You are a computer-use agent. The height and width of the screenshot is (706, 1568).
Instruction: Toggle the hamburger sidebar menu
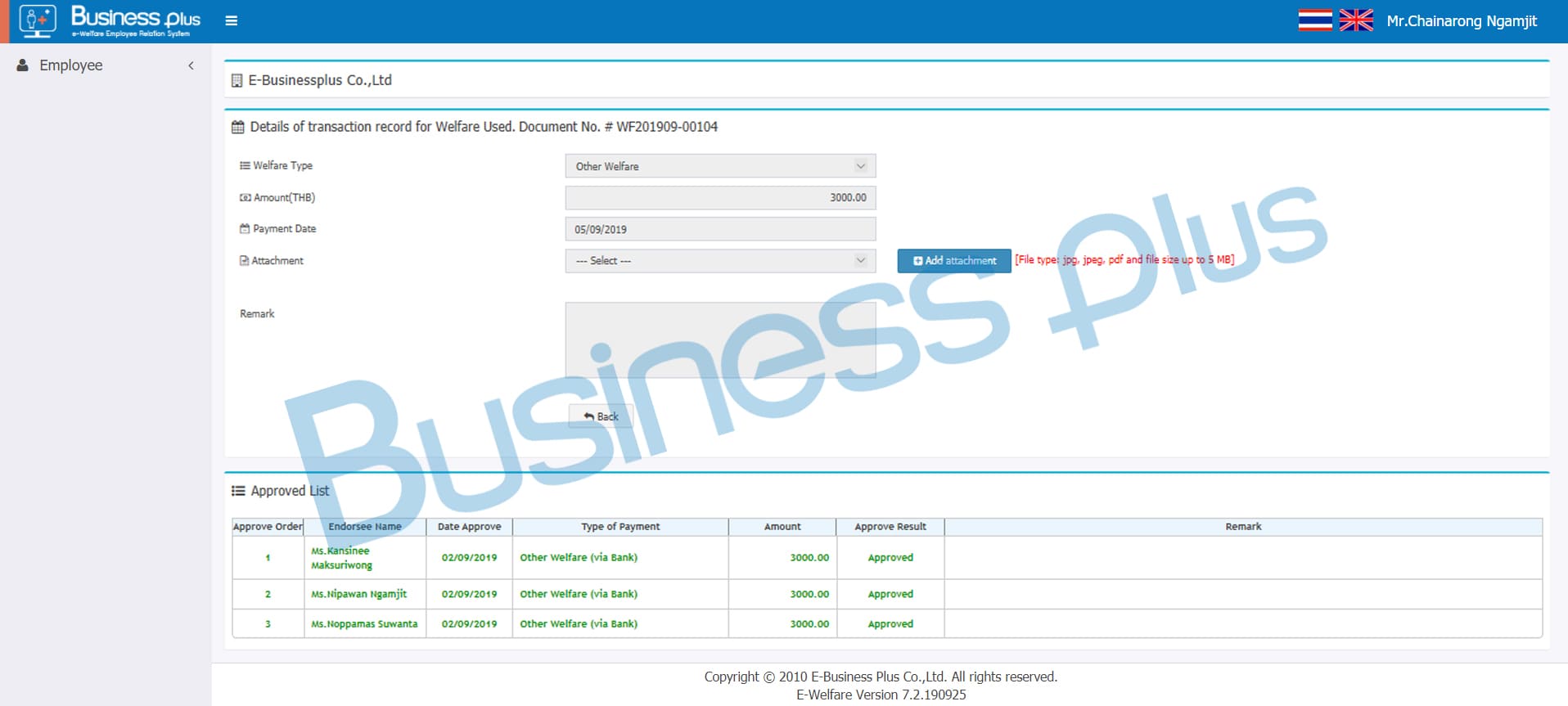(x=232, y=20)
